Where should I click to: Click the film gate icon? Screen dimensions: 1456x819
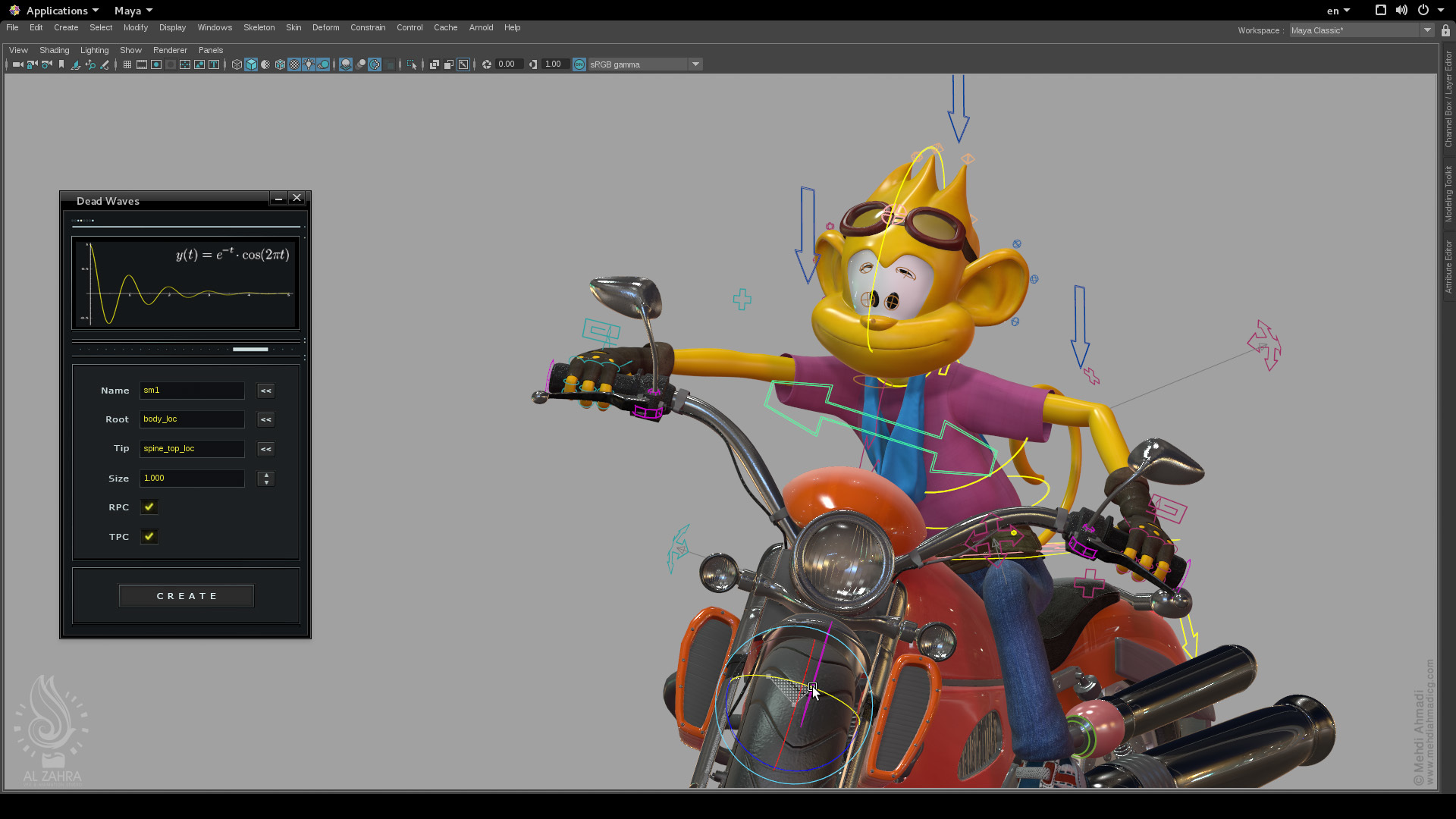(142, 64)
